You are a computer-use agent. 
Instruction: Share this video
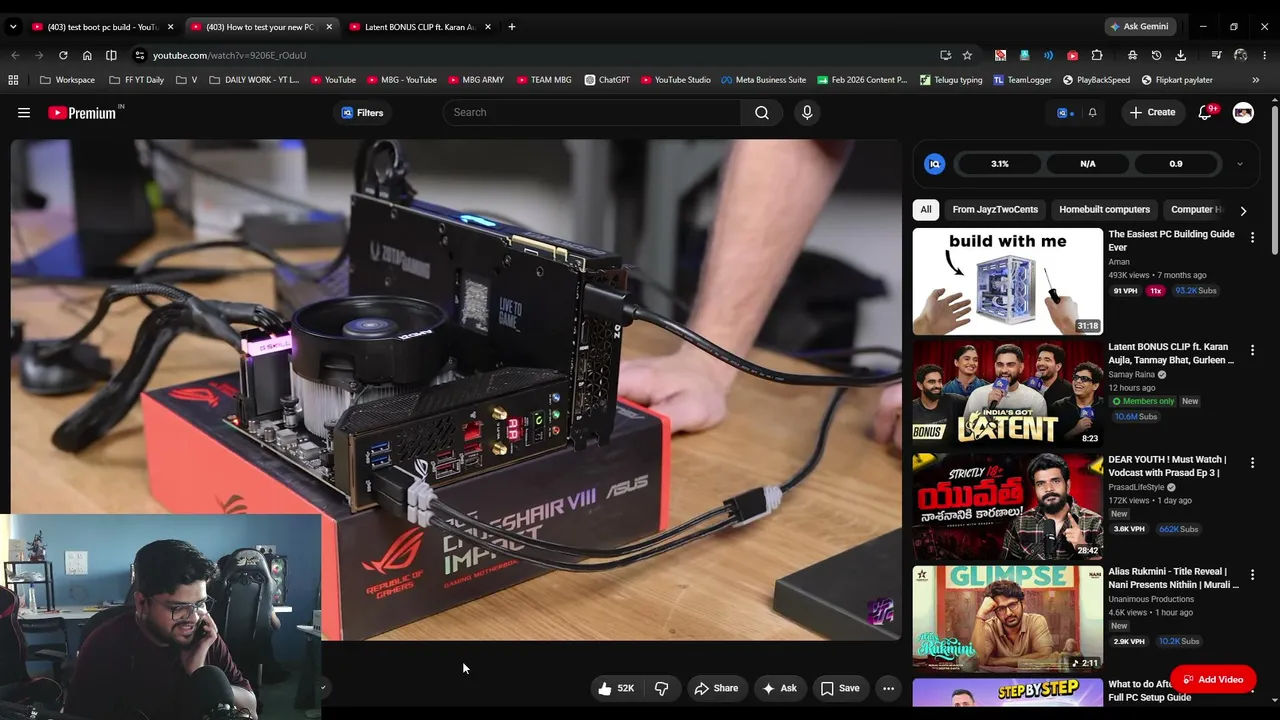tap(716, 688)
